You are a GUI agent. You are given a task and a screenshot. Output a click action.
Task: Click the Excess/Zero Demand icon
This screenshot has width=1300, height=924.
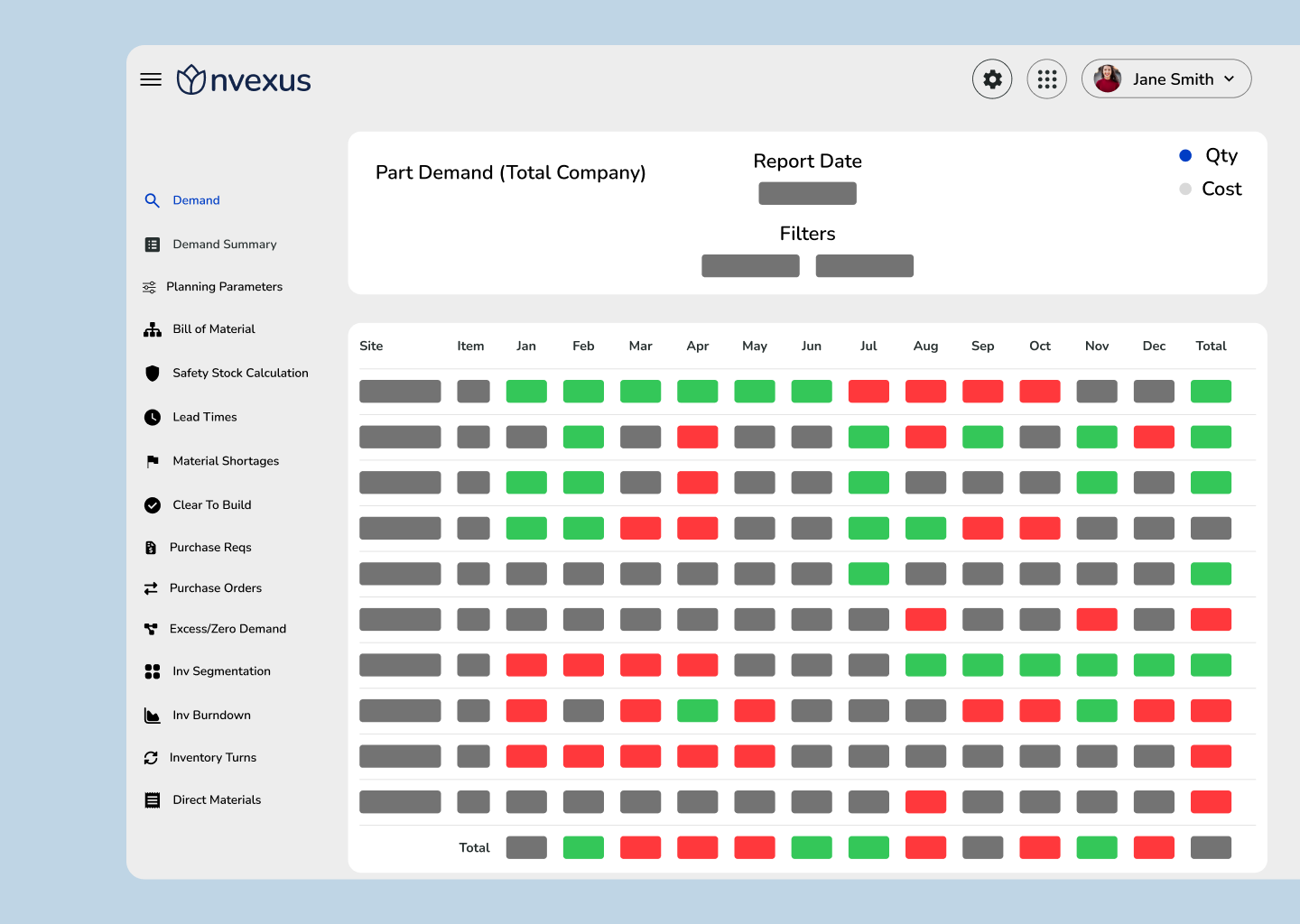pyautogui.click(x=151, y=629)
